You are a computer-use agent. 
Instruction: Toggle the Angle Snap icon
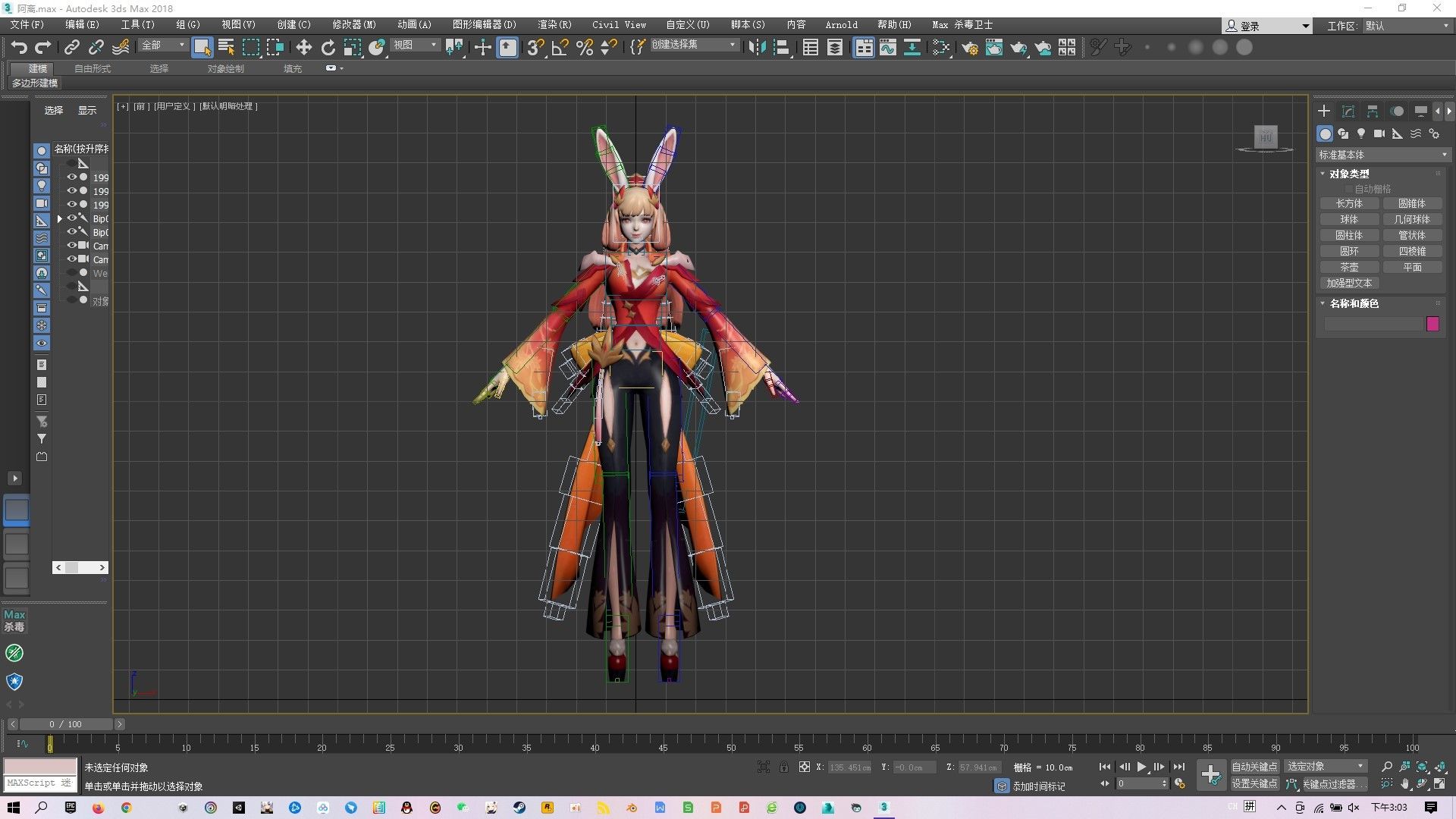click(x=560, y=48)
